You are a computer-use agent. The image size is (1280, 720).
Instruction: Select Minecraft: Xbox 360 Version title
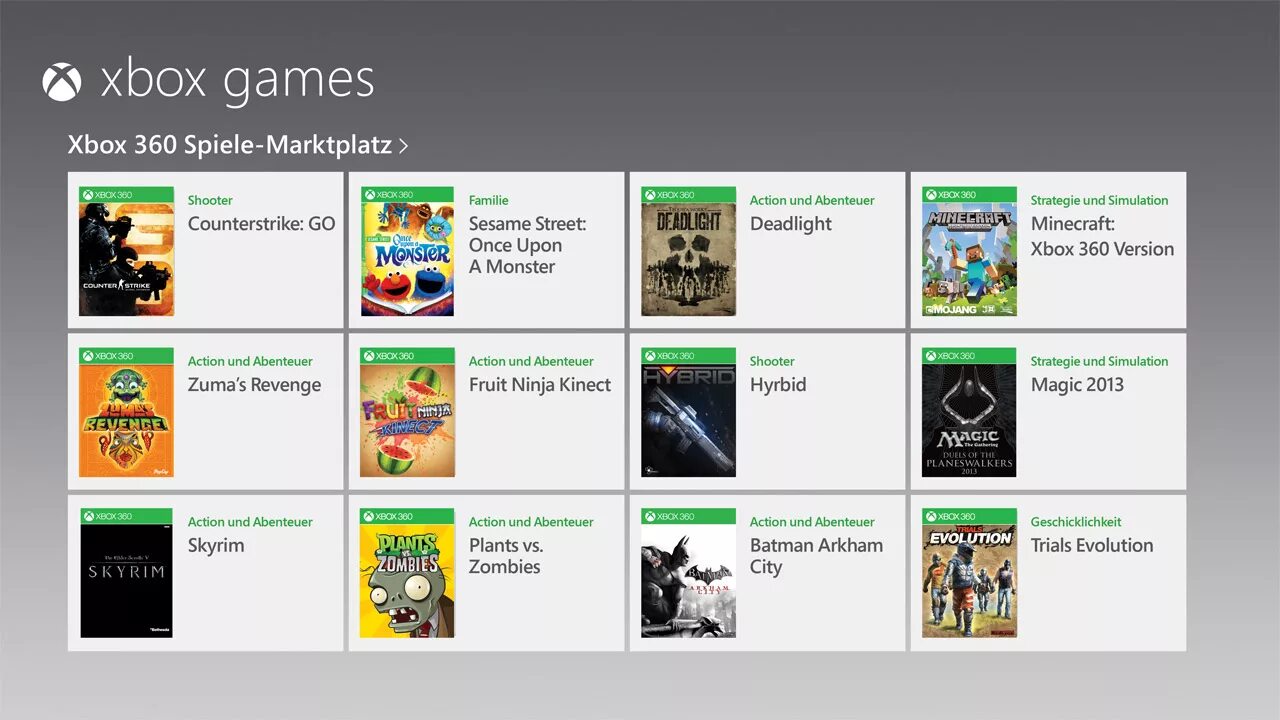1102,236
